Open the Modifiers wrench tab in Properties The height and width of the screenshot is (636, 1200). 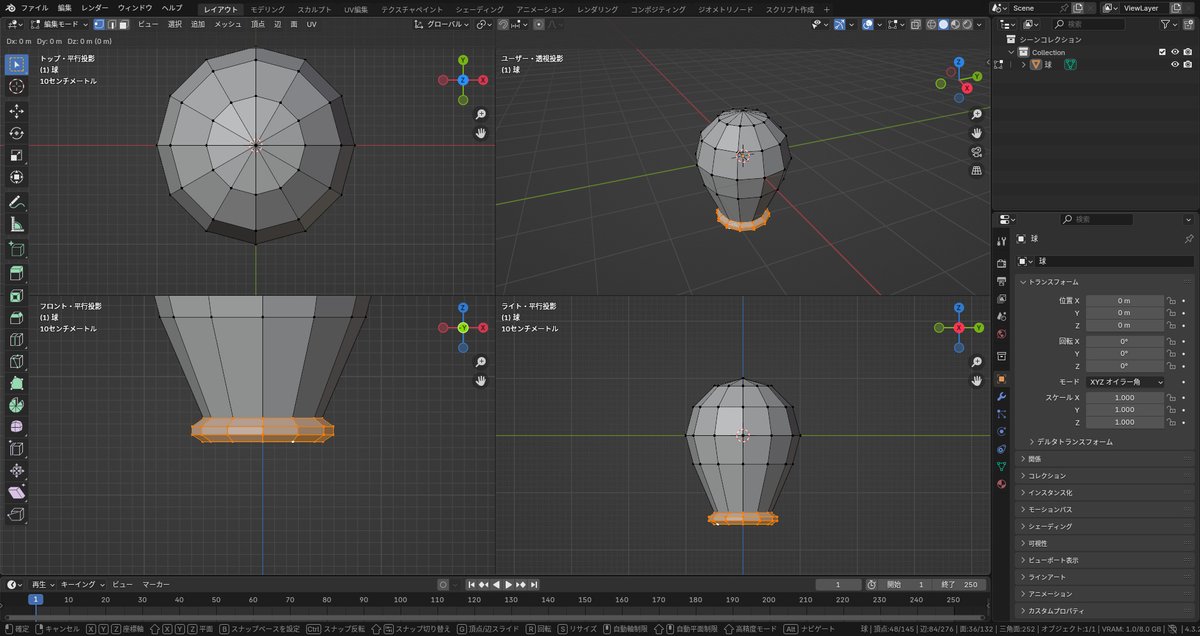click(x=1001, y=397)
